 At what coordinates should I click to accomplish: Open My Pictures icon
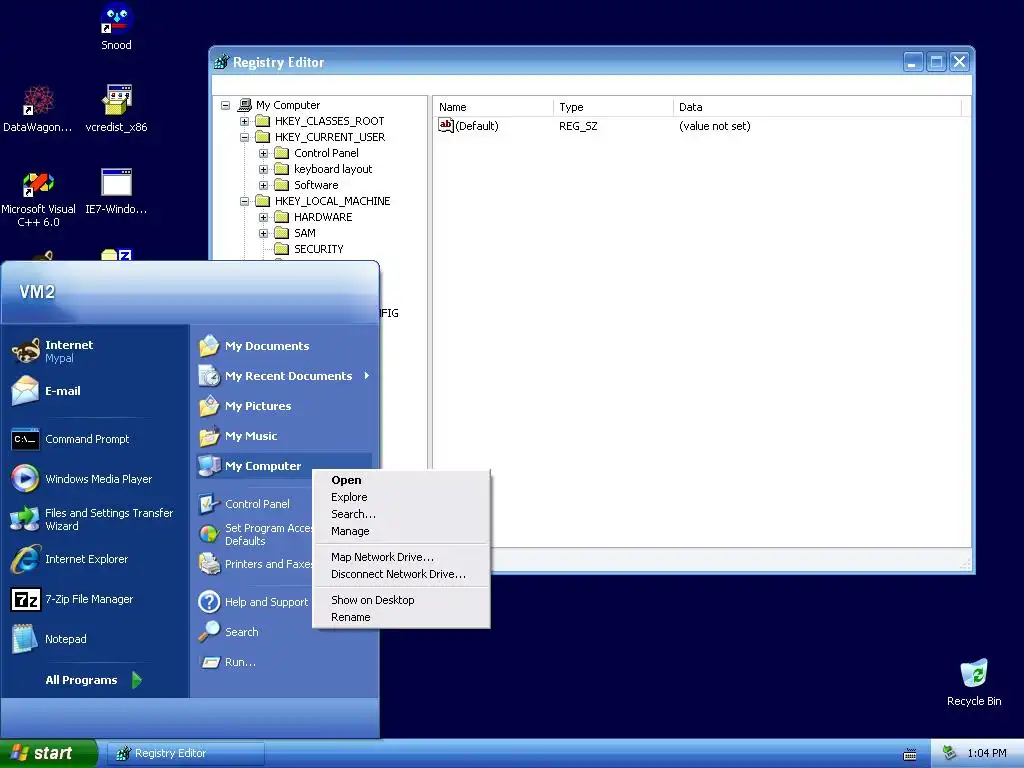[x=209, y=406]
